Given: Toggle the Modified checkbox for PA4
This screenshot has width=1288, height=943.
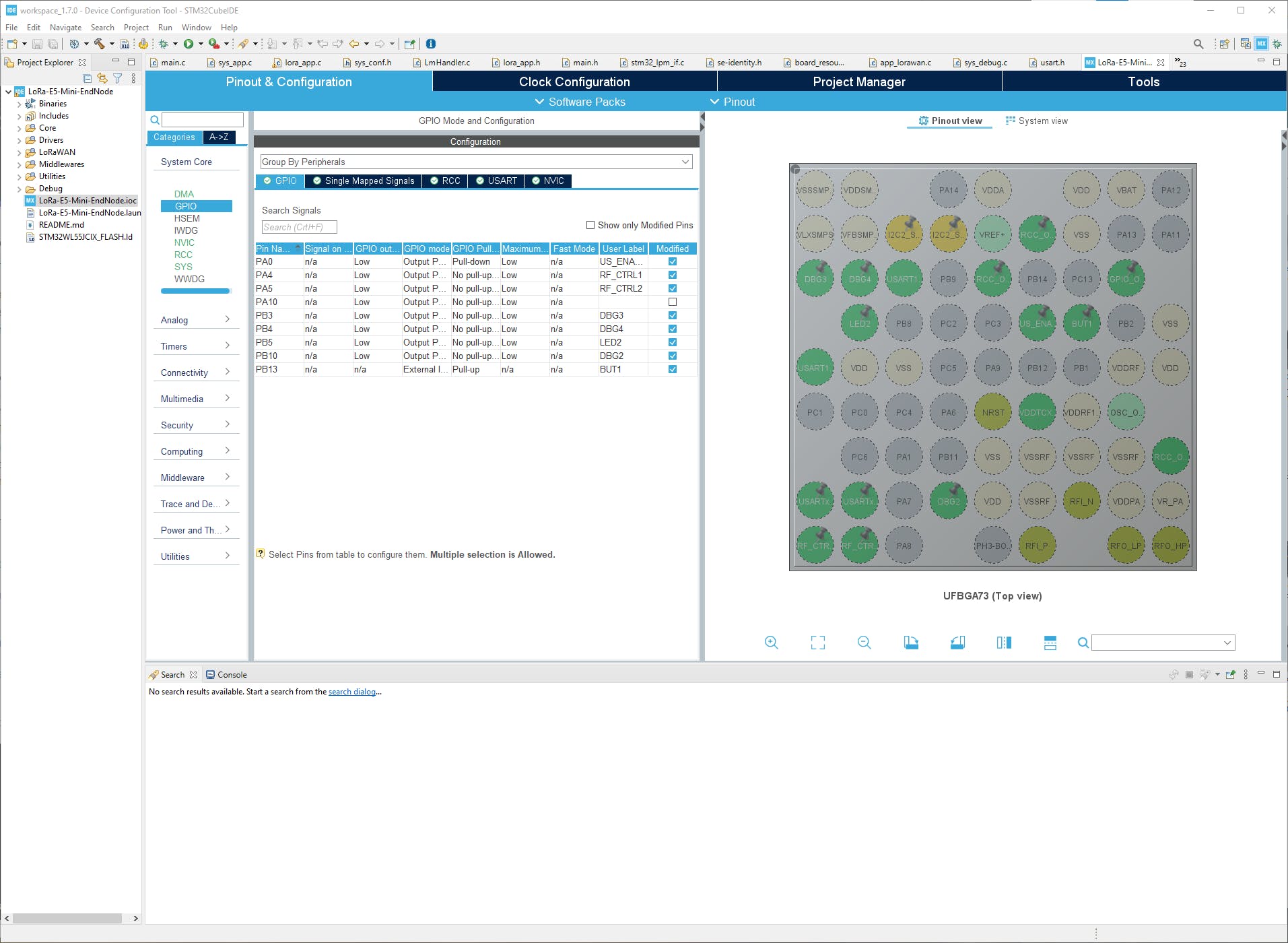Looking at the screenshot, I should tap(673, 275).
